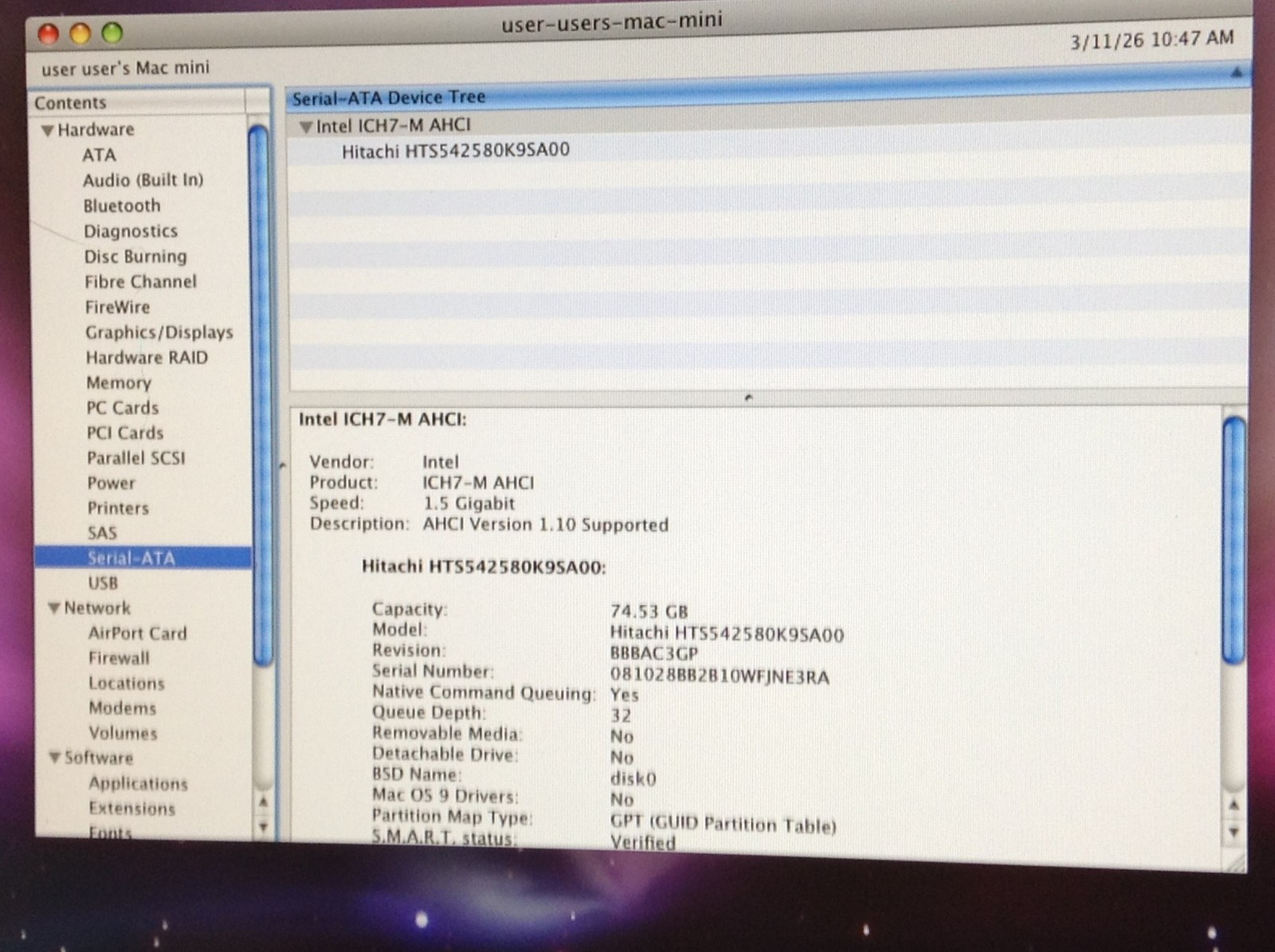Close the System Profiler window
The image size is (1275, 952).
click(x=49, y=33)
